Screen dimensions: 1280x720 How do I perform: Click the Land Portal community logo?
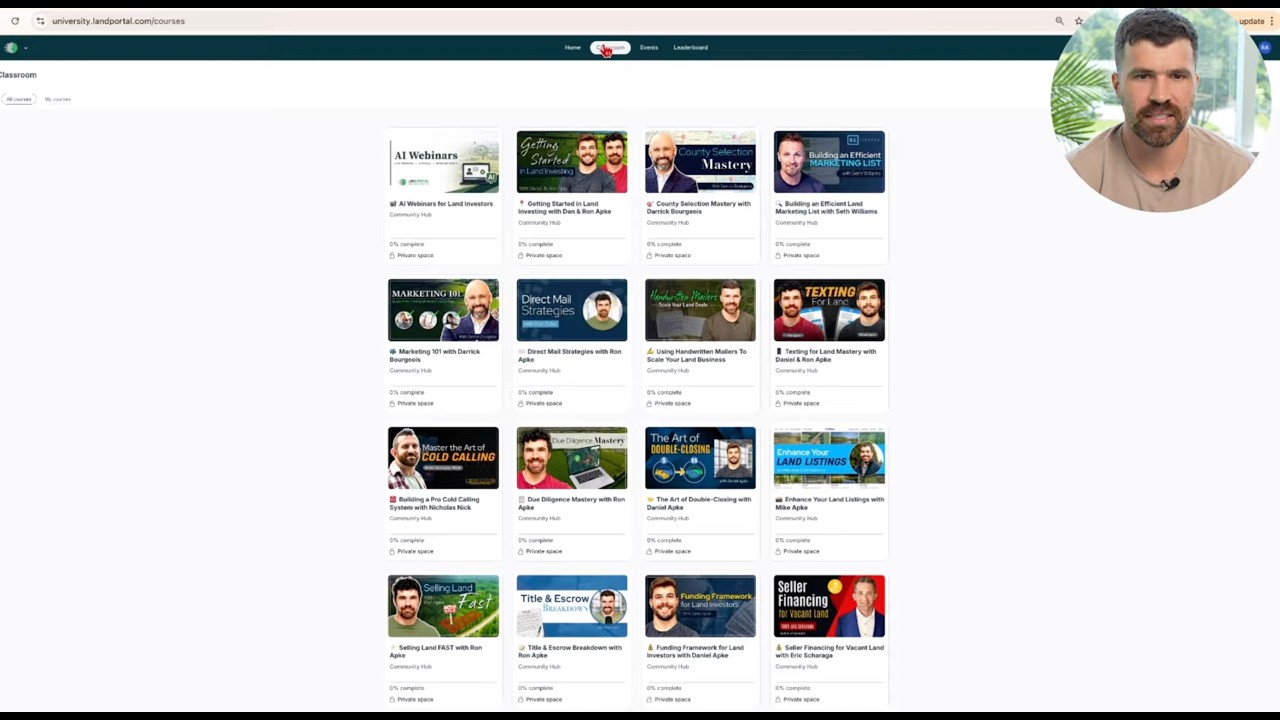click(11, 47)
